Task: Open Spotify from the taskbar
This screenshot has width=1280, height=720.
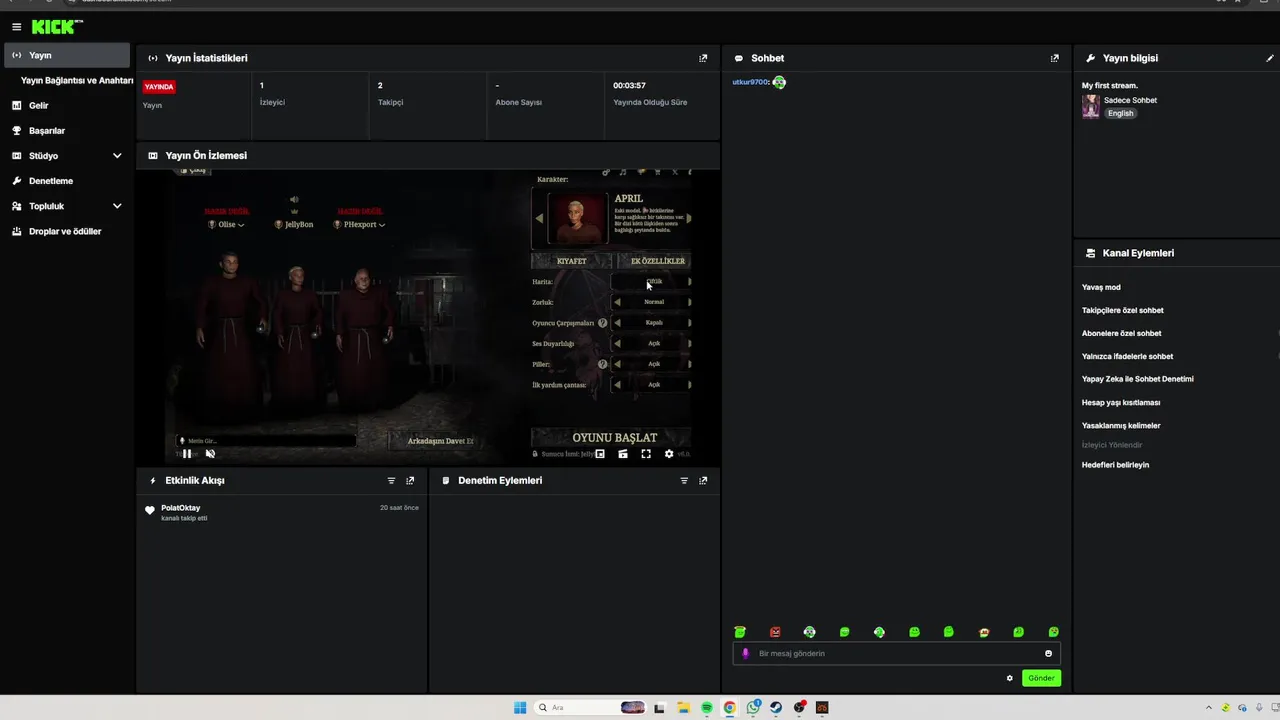Action: [x=707, y=708]
